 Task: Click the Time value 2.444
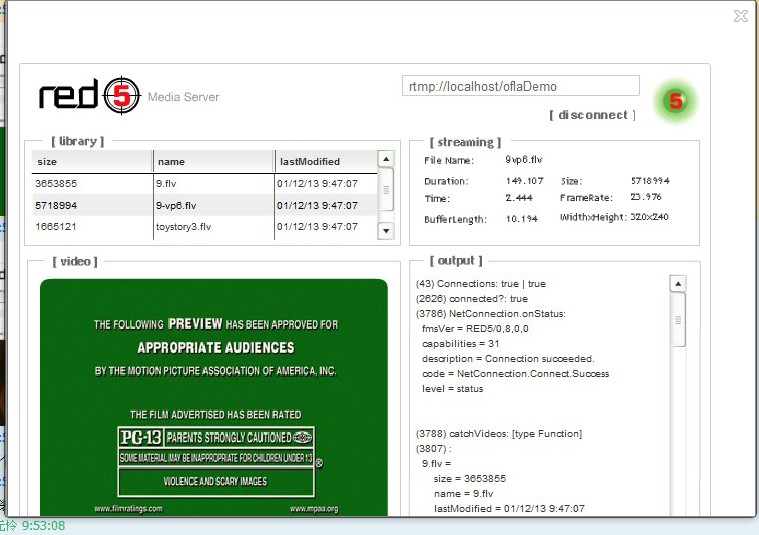click(x=519, y=198)
